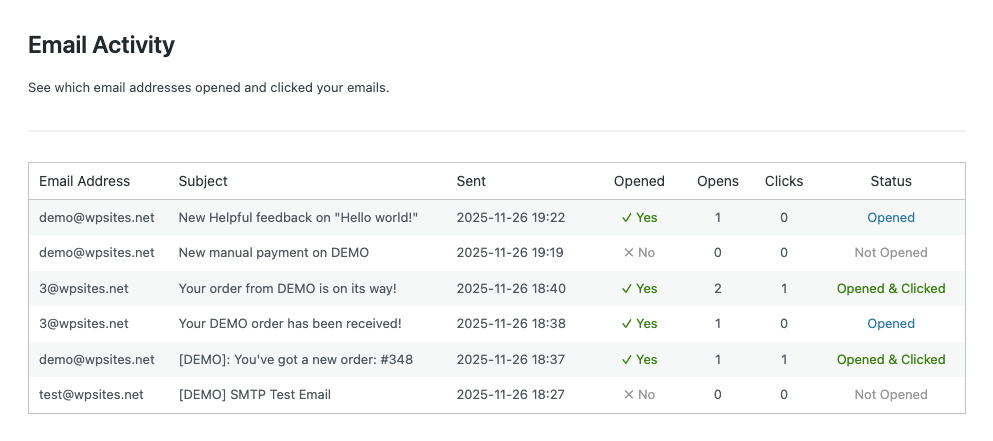Click the Email Activity heading

point(101,45)
